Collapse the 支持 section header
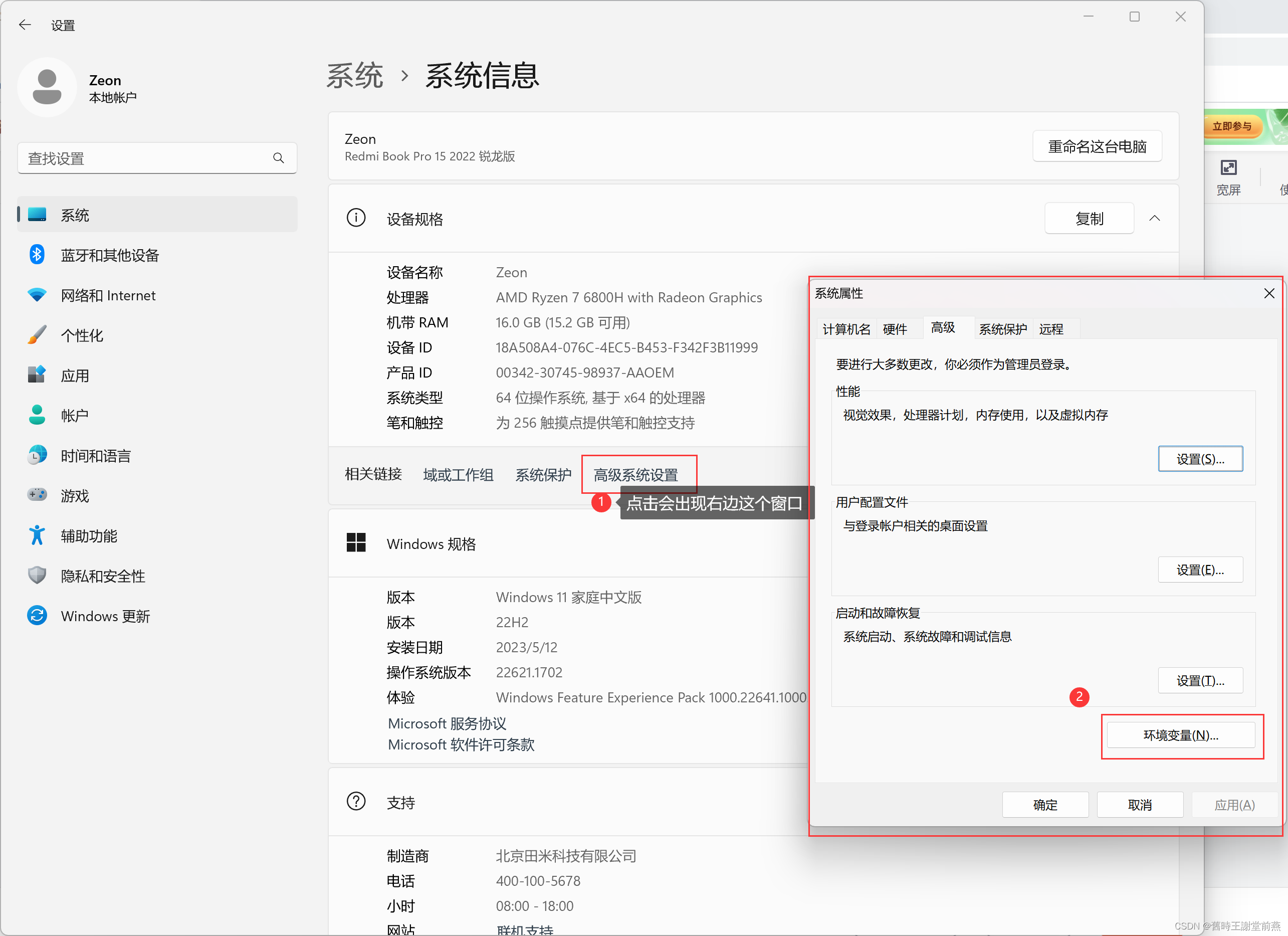Screen dimensions: 1288x936 [401, 803]
